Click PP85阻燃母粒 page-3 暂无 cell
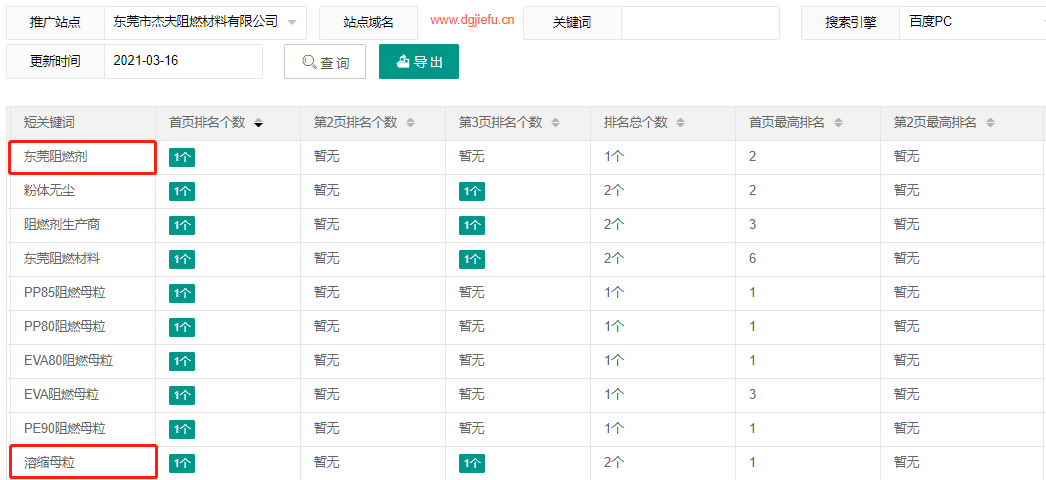 click(x=471, y=293)
